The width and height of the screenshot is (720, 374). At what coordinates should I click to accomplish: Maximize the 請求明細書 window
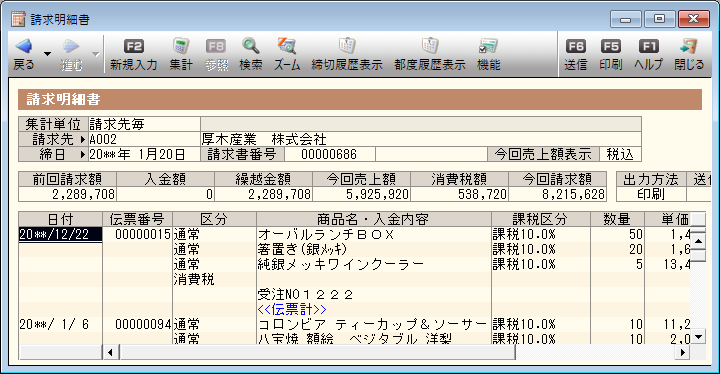[x=659, y=19]
